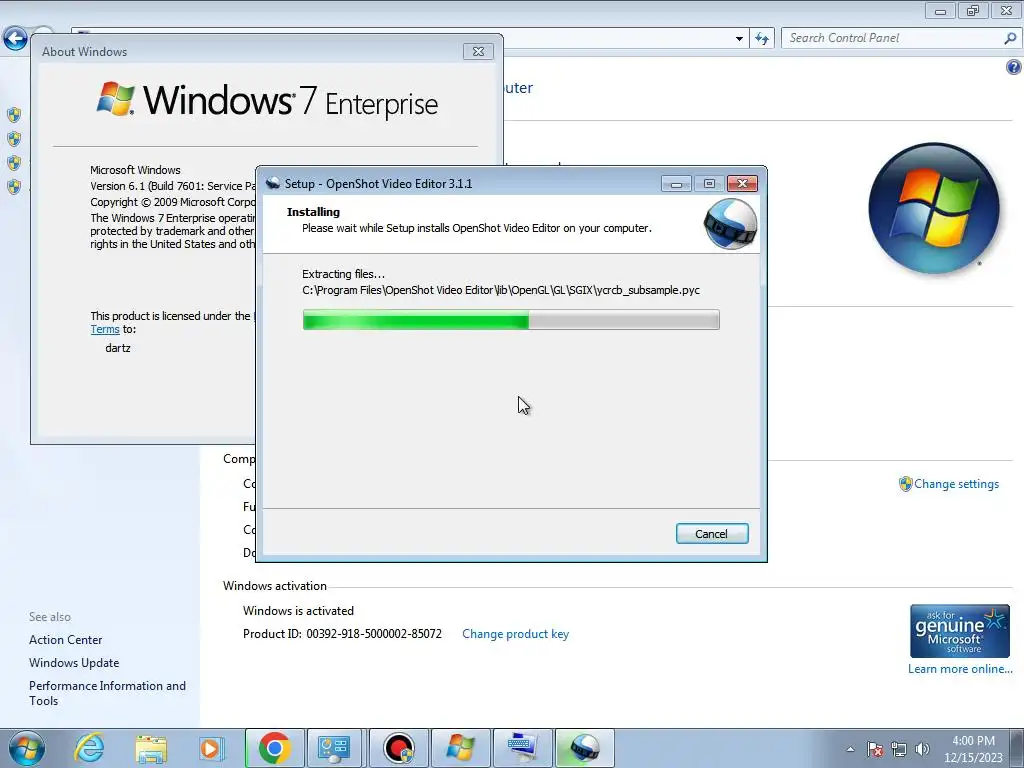
Task: Click the Product ID text
Action: [342, 634]
